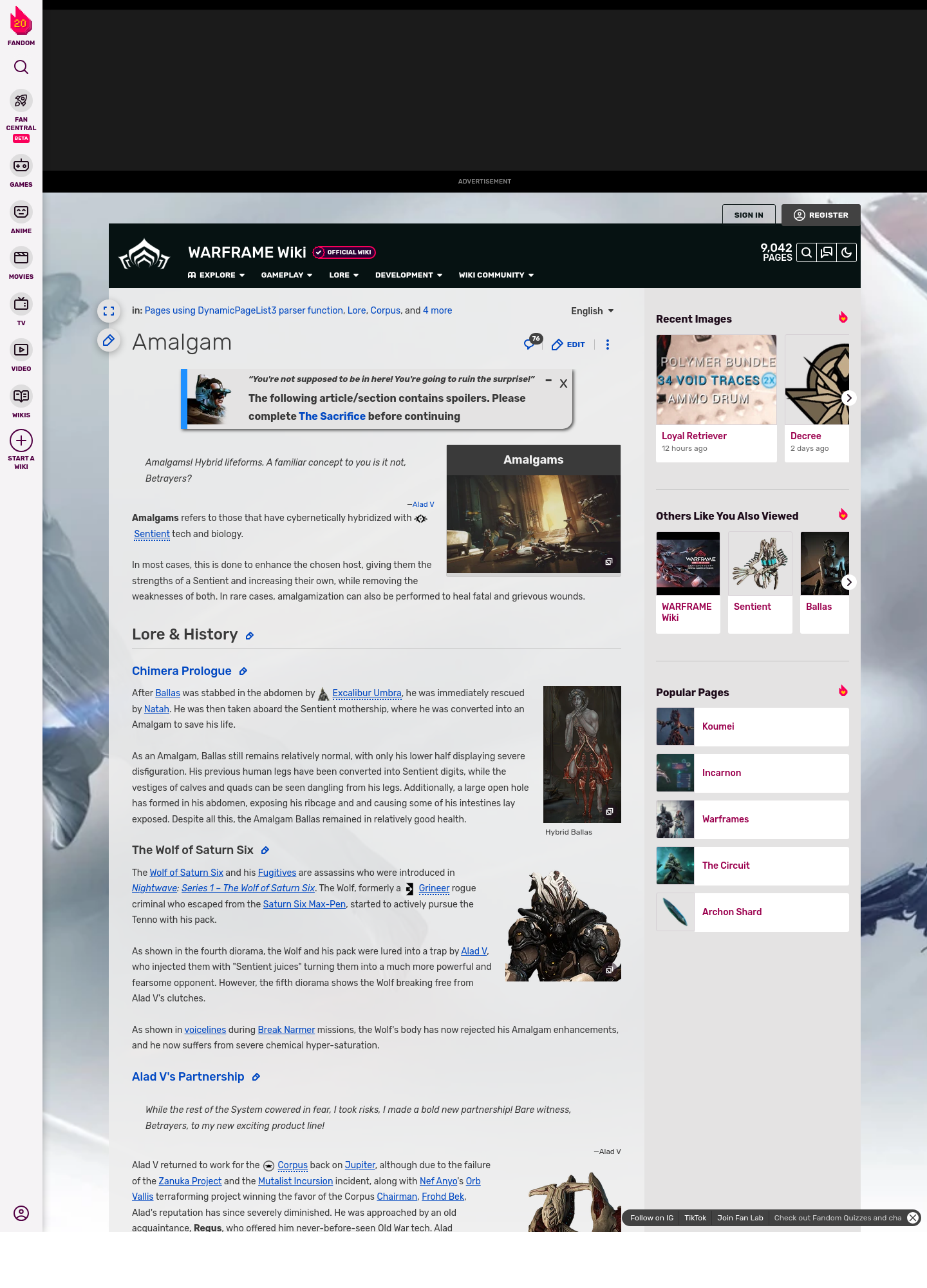
Task: Expand page to full width icon
Action: pyautogui.click(x=109, y=311)
